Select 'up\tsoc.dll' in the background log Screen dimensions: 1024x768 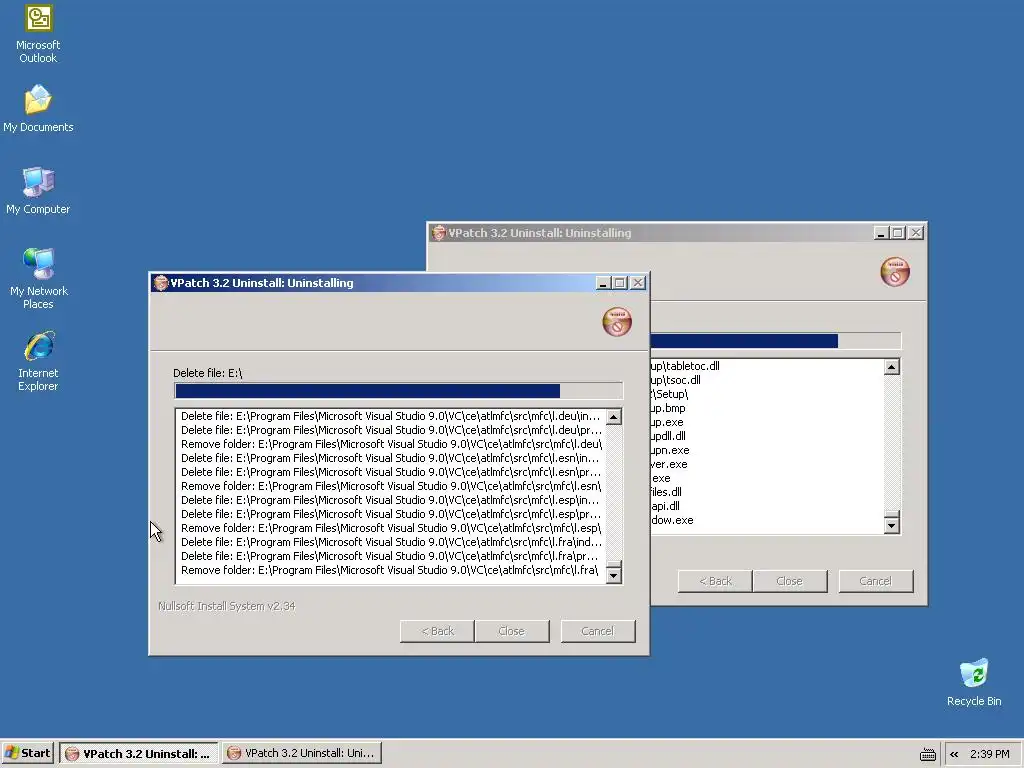675,380
